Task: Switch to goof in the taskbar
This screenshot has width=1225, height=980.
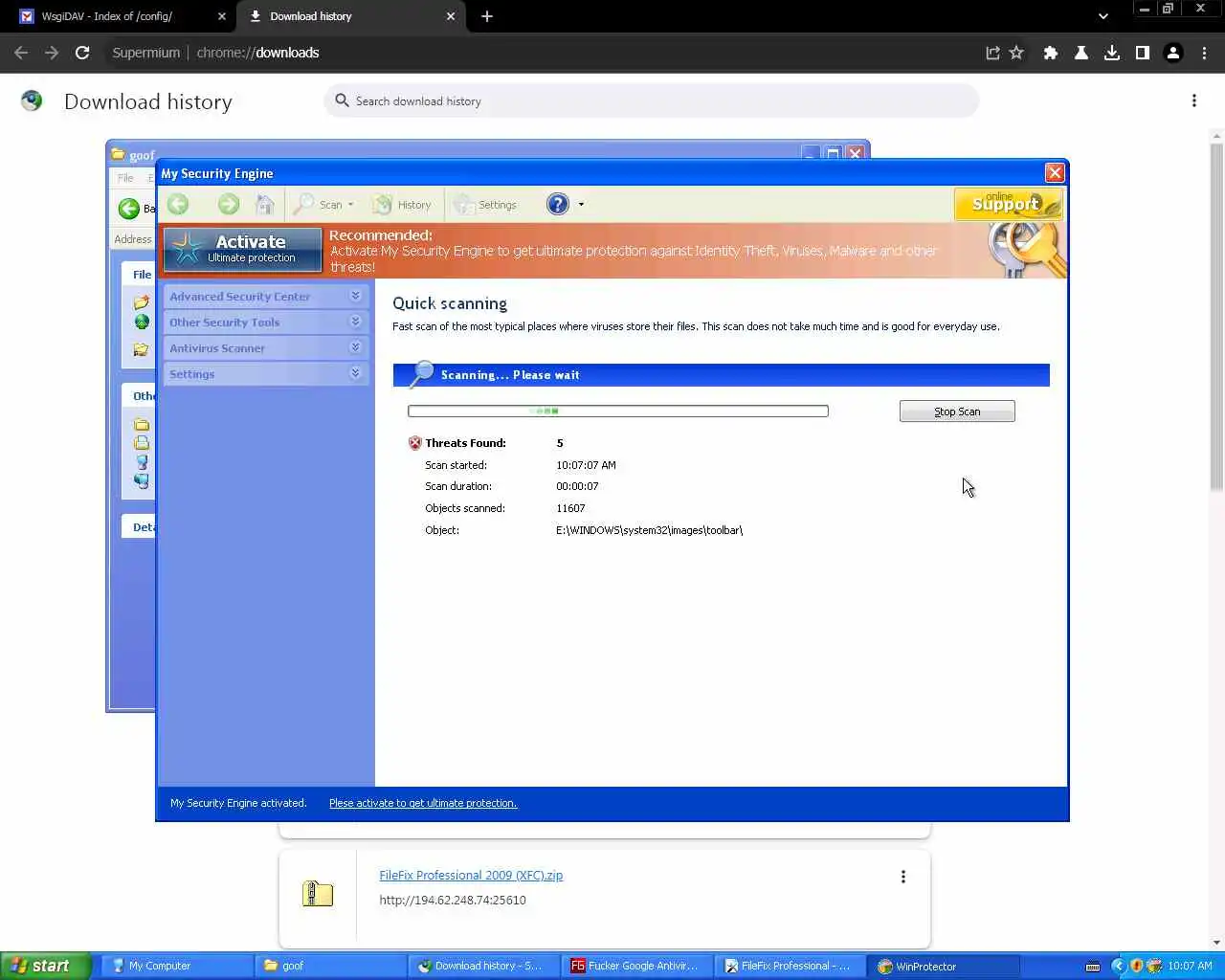Action: (x=330, y=966)
